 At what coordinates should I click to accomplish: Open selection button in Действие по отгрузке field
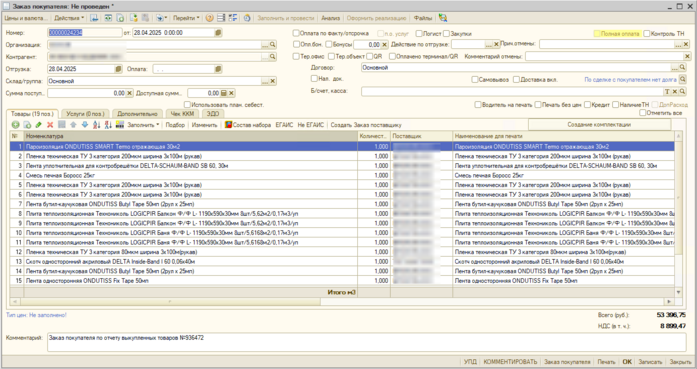click(489, 44)
